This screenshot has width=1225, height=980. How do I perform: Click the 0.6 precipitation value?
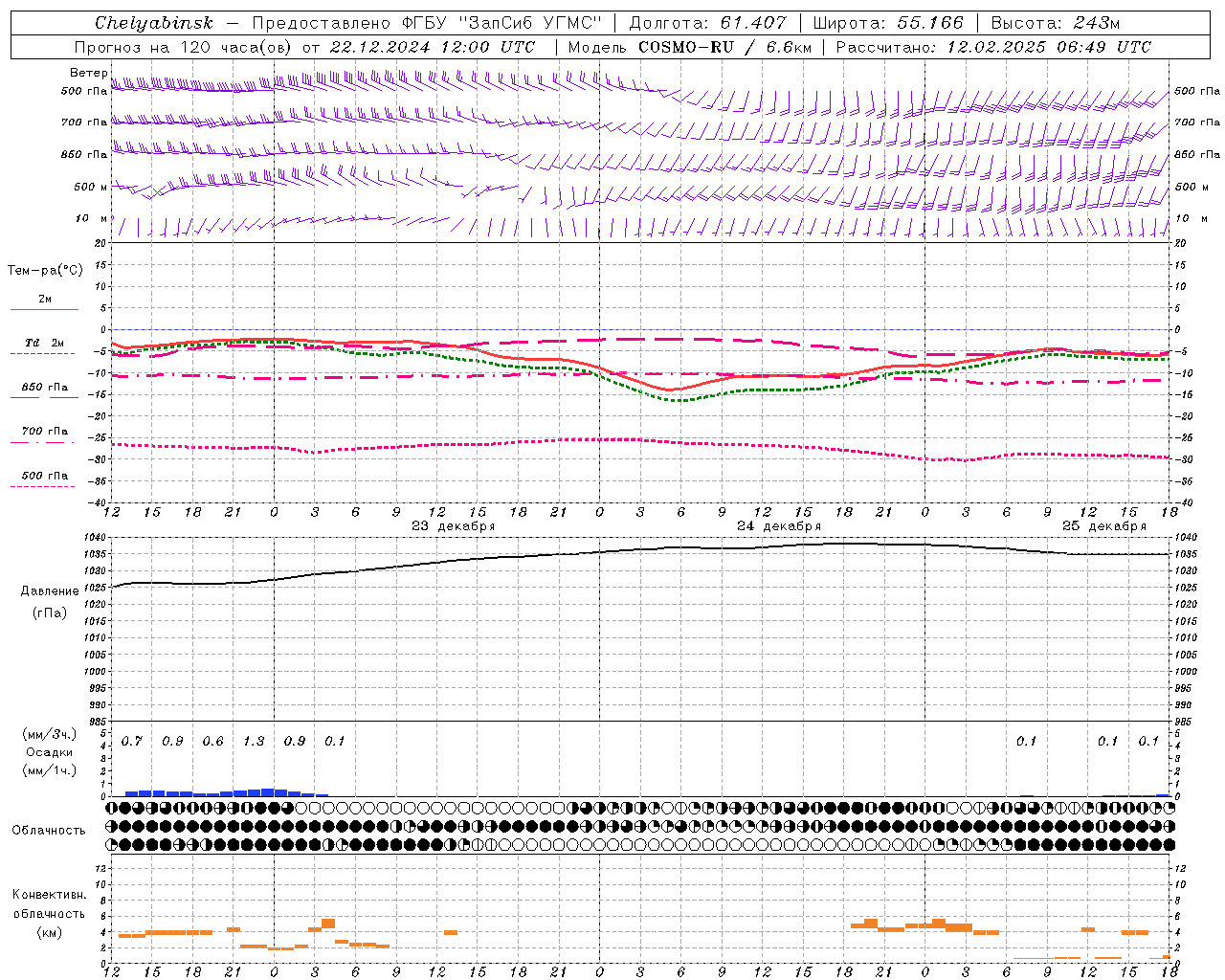click(213, 742)
